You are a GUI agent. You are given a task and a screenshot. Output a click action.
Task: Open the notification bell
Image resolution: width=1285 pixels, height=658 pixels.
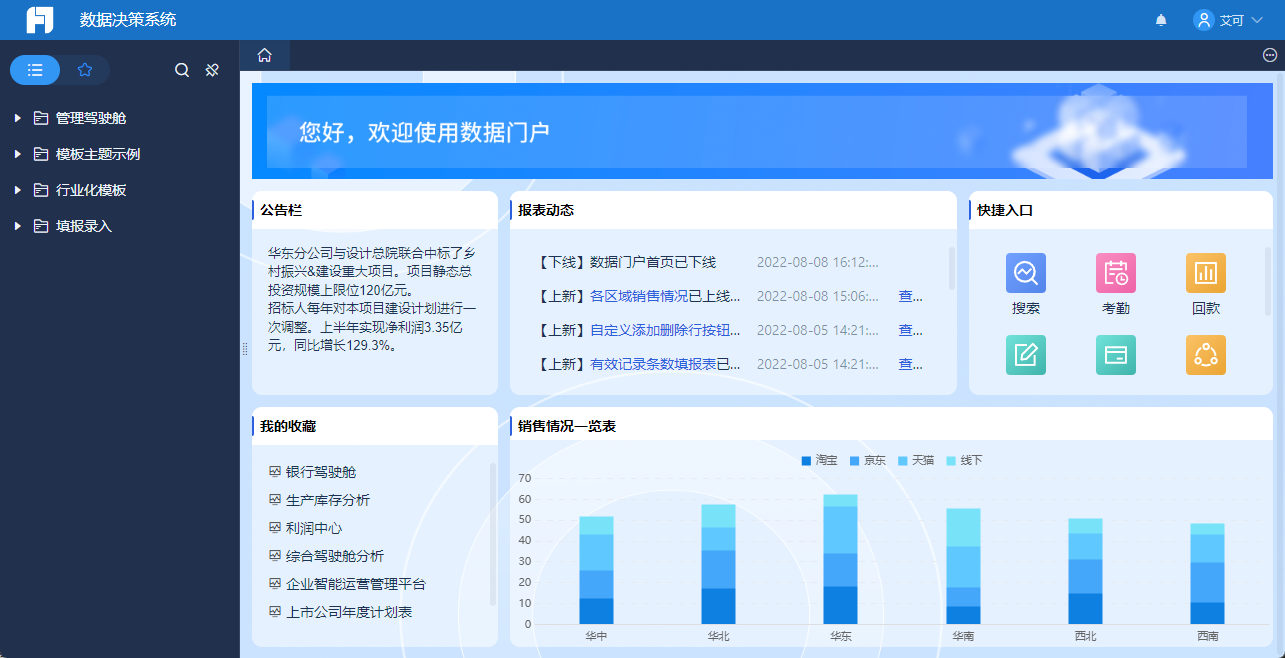1161,20
